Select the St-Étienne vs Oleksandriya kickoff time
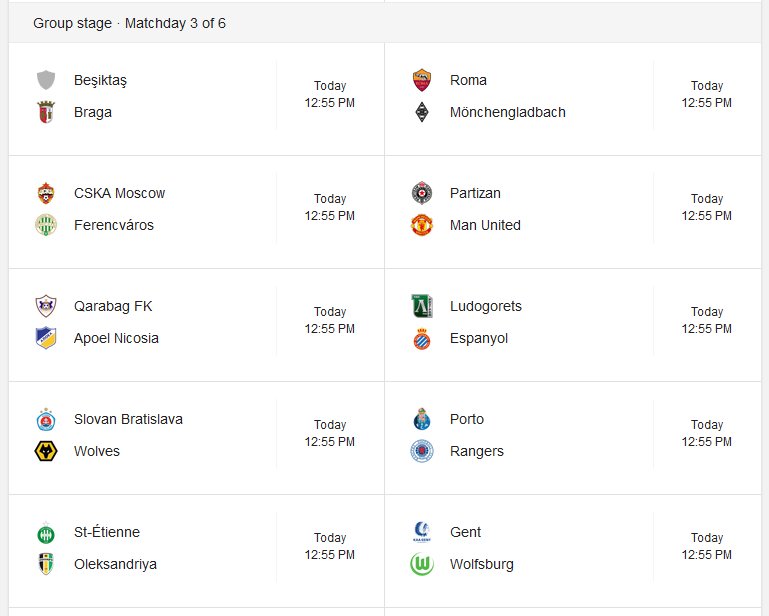Viewport: 769px width, 616px height. (x=330, y=546)
